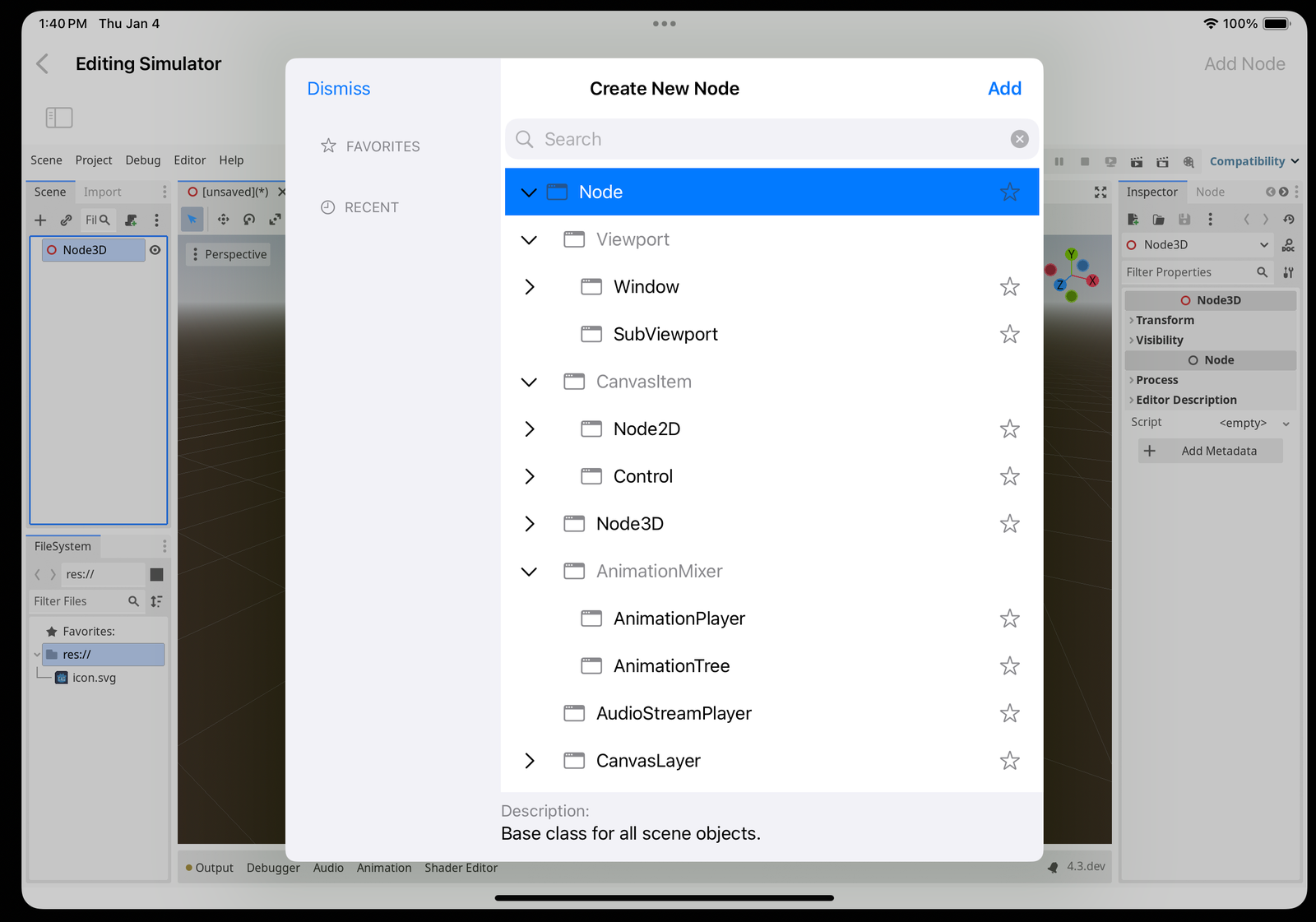Expand the Window node children
This screenshot has height=922, width=1316.
(529, 287)
